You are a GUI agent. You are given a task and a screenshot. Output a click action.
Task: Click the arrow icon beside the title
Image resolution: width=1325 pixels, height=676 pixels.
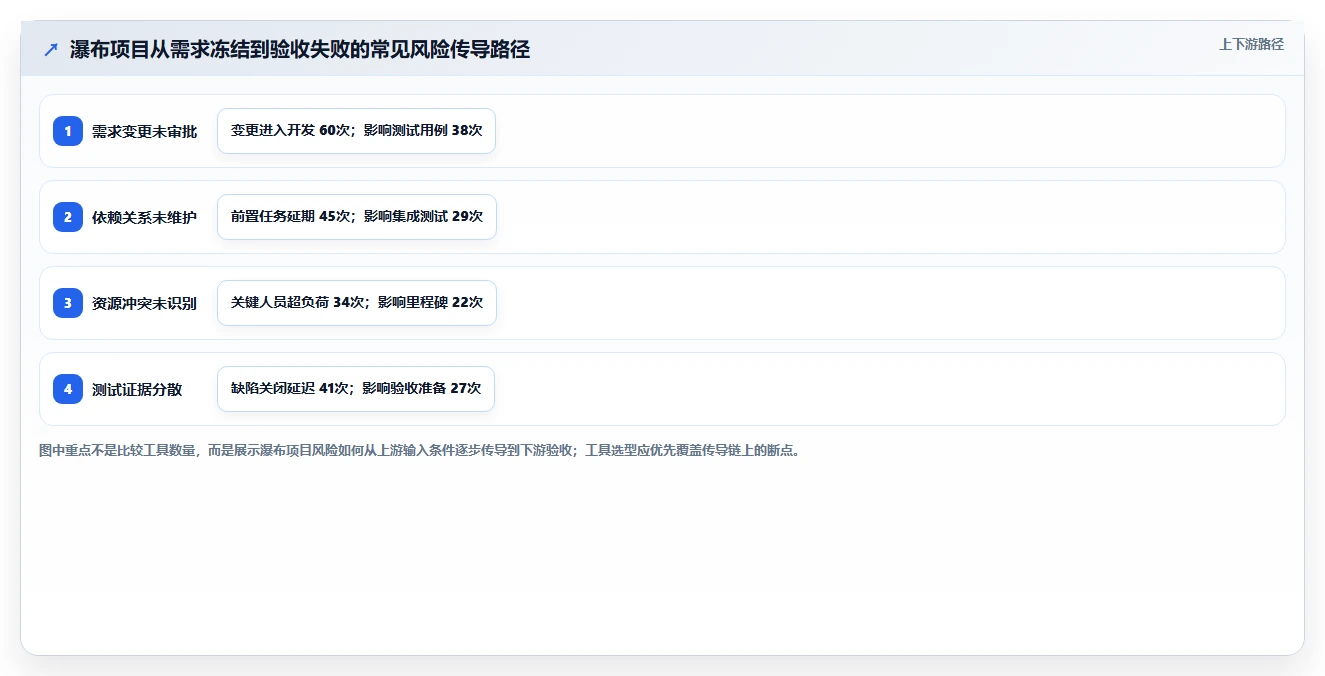51,49
